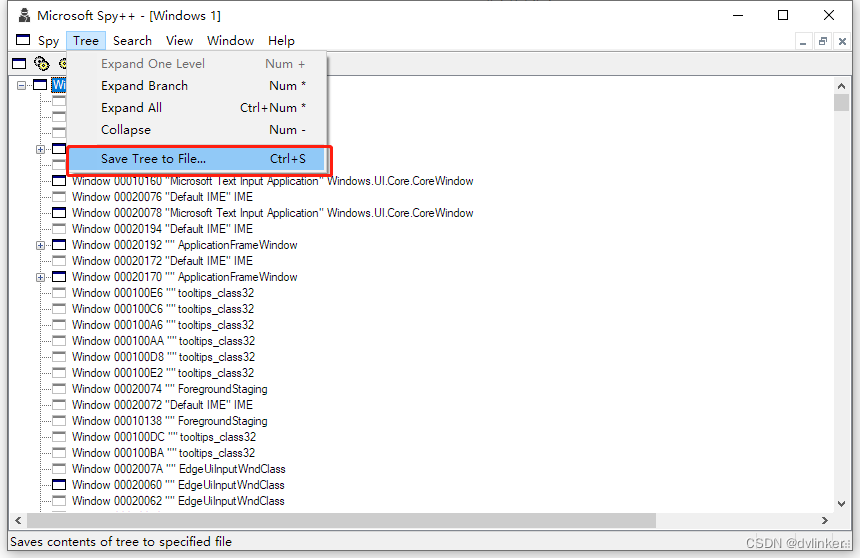Expand the node just above Save Tree to File
860x558 pixels.
tap(41, 149)
